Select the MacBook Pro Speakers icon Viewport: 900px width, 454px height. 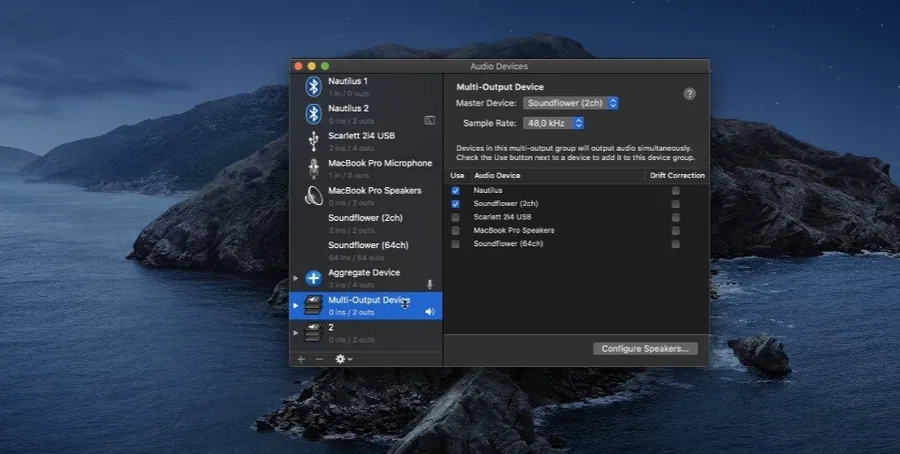tap(313, 196)
